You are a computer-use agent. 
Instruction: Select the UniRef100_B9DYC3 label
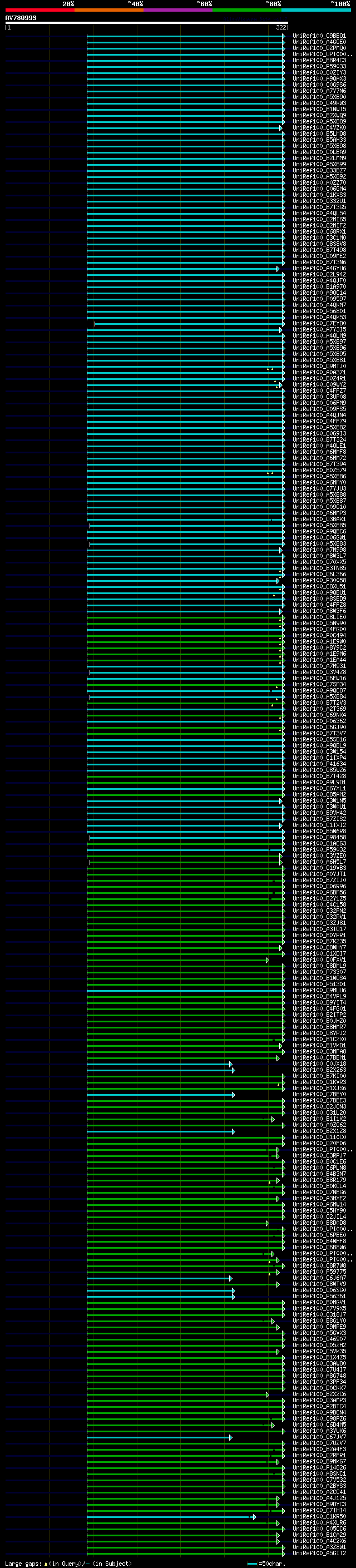[319, 1505]
